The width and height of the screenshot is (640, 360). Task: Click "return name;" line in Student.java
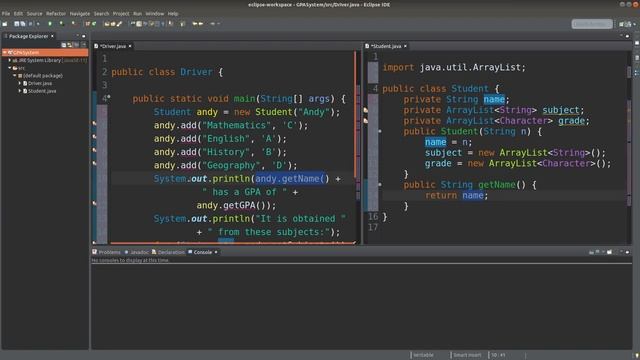click(456, 196)
